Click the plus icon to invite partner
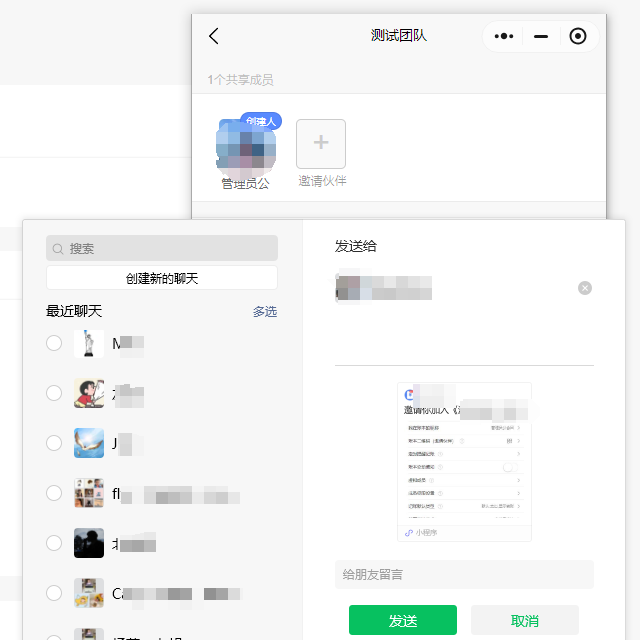 (321, 144)
